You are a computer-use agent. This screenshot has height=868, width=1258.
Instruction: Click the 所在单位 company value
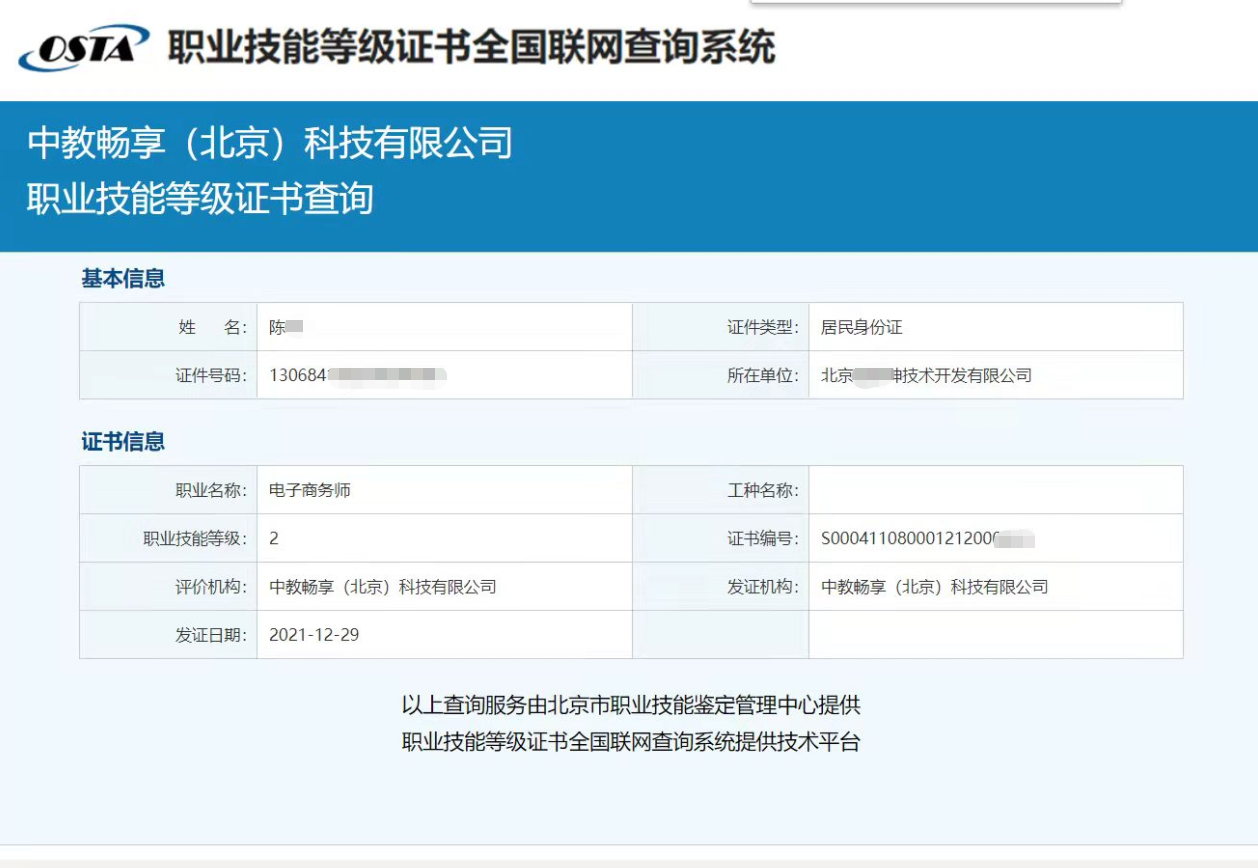pos(925,376)
